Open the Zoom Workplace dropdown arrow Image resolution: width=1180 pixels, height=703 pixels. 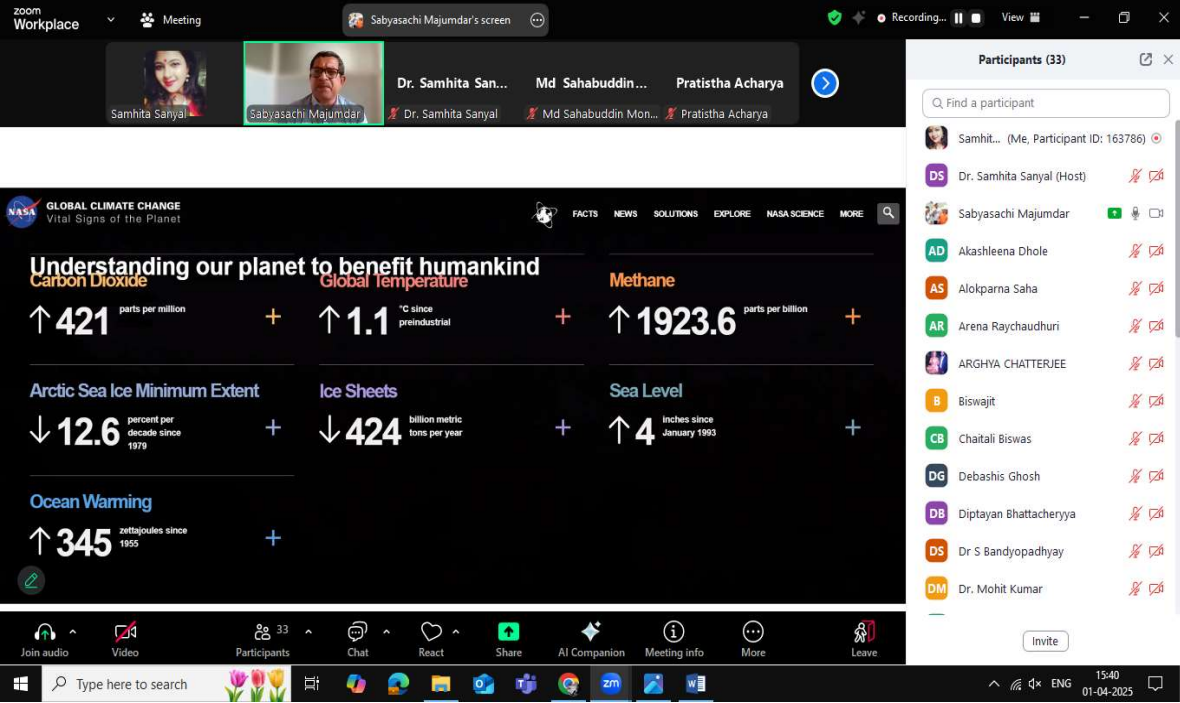pyautogui.click(x=111, y=20)
